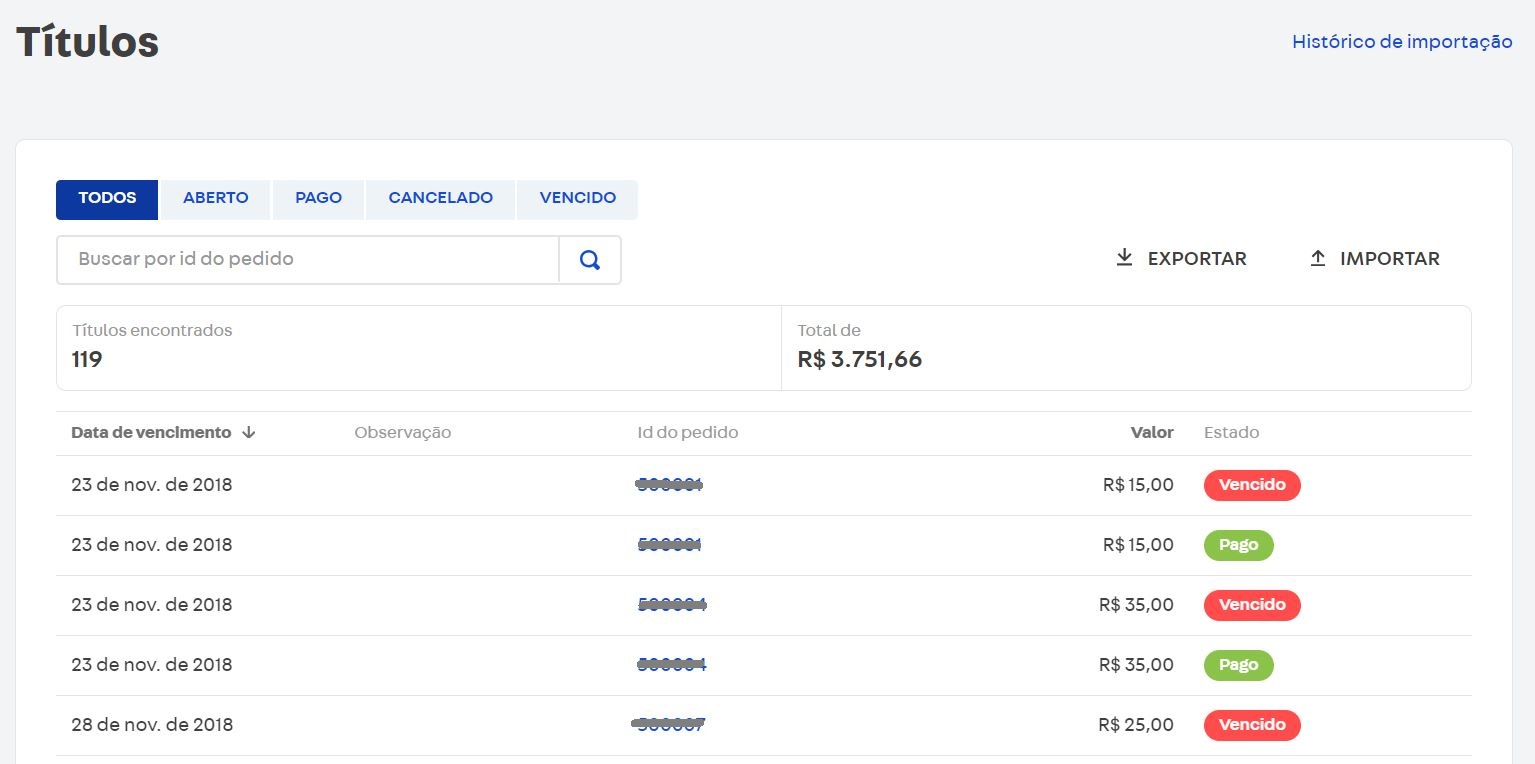Switch to the PAGO tab
Screen dimensions: 1535x764
(318, 198)
